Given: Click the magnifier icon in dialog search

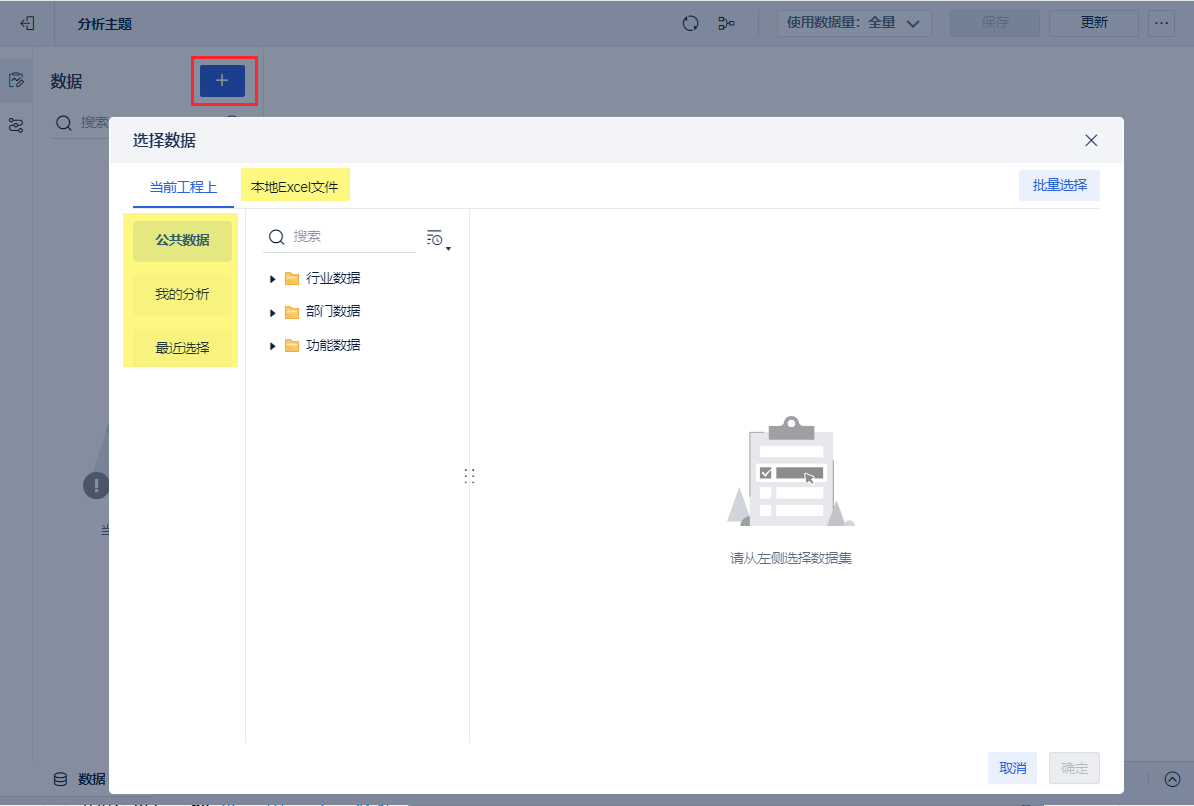Looking at the screenshot, I should pyautogui.click(x=276, y=237).
